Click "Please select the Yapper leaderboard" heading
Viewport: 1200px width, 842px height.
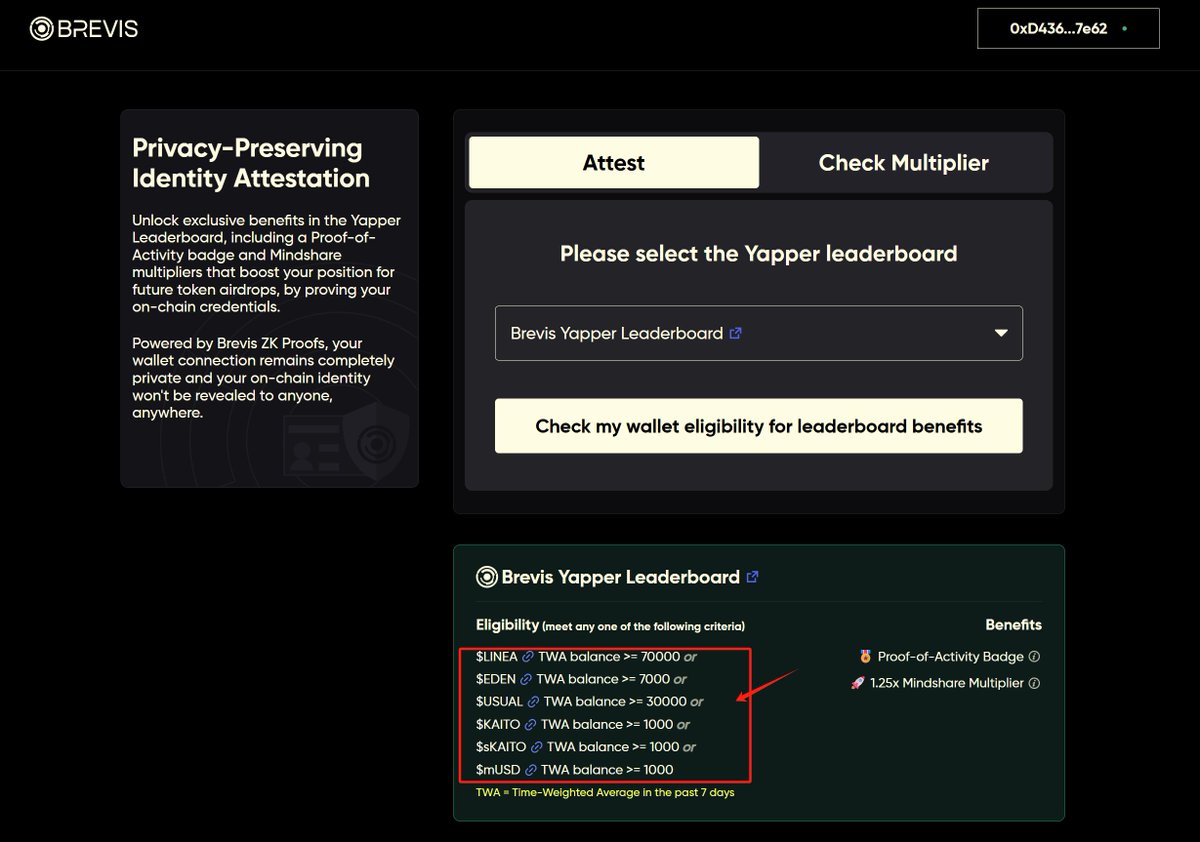click(x=759, y=254)
